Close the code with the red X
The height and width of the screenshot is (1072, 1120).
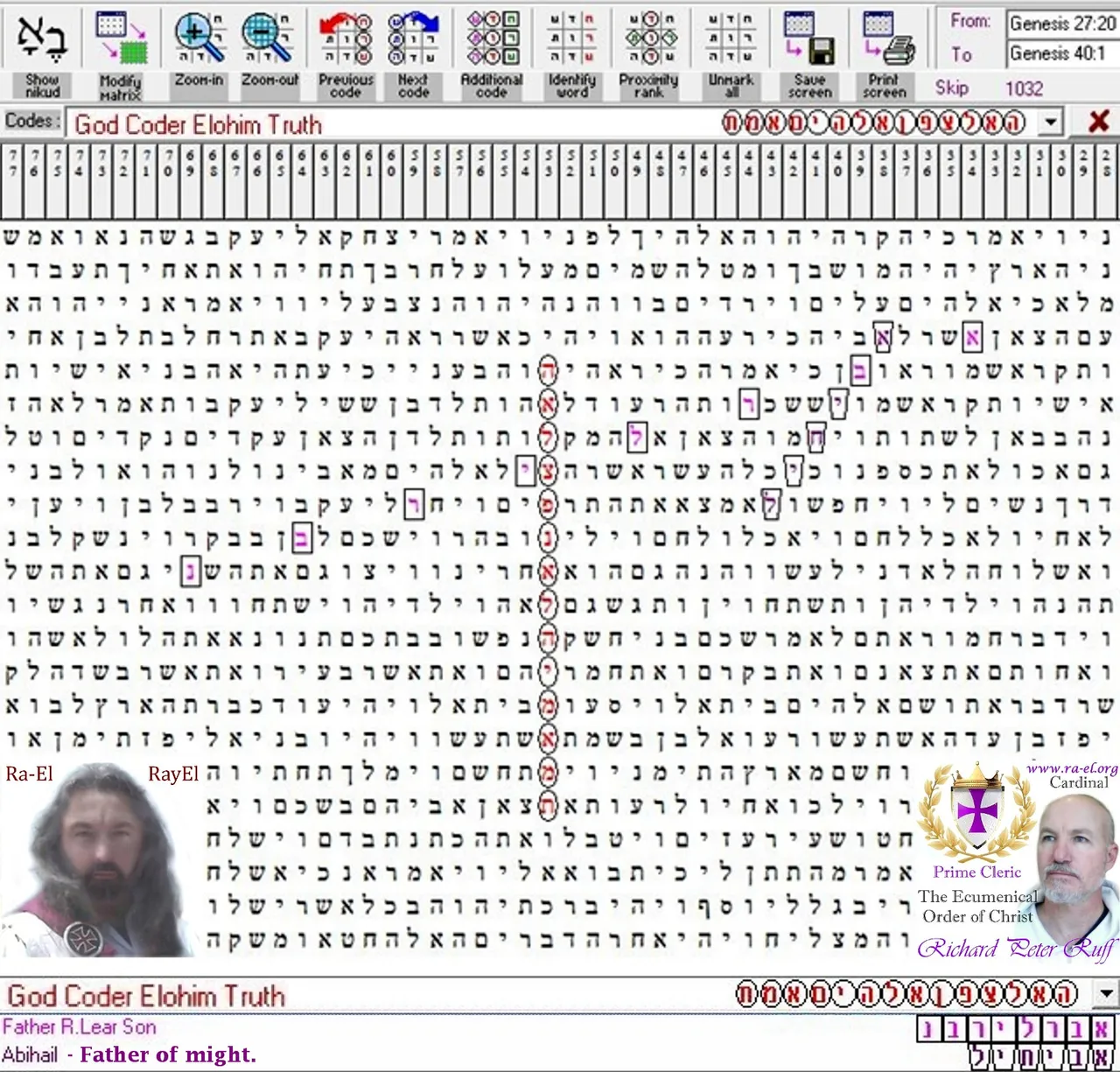pos(1099,123)
